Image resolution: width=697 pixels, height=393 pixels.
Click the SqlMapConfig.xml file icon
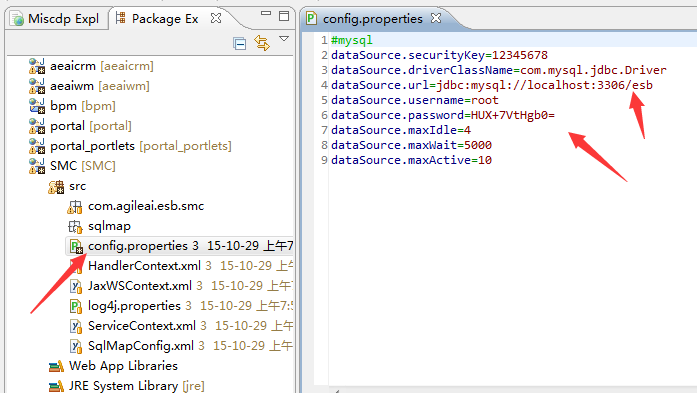click(76, 346)
